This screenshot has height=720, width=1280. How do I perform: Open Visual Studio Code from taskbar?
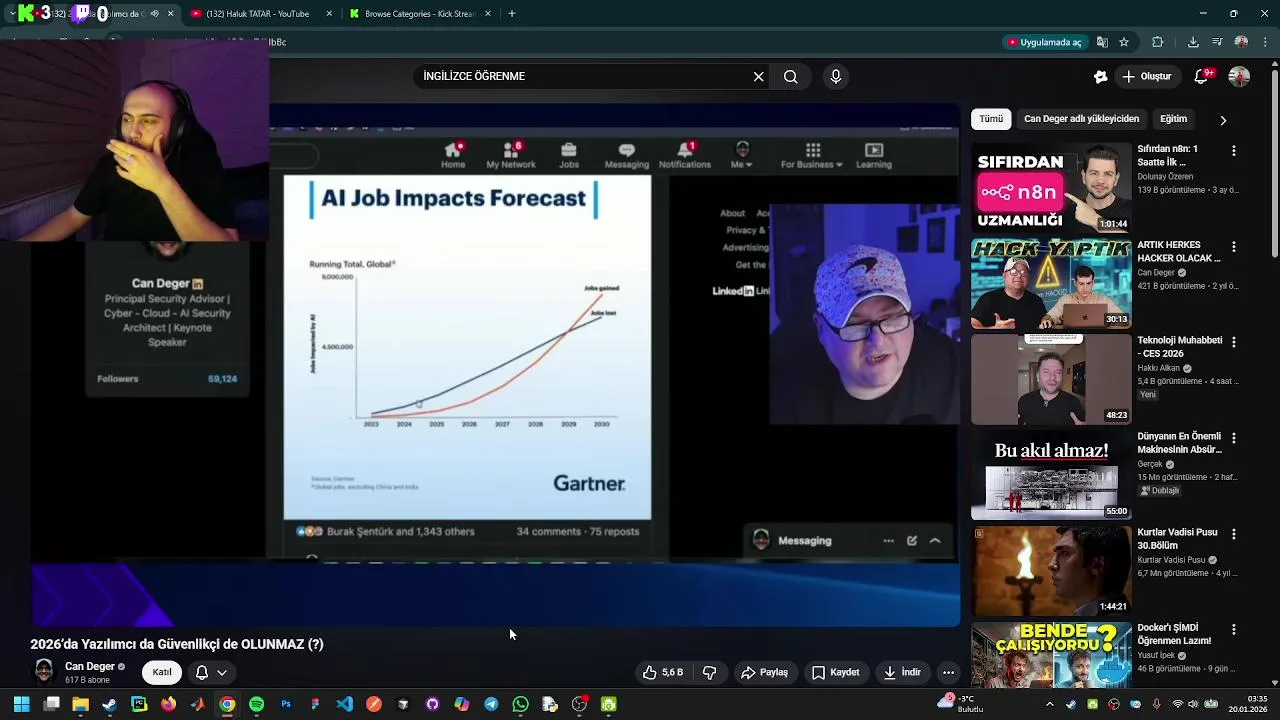click(344, 705)
